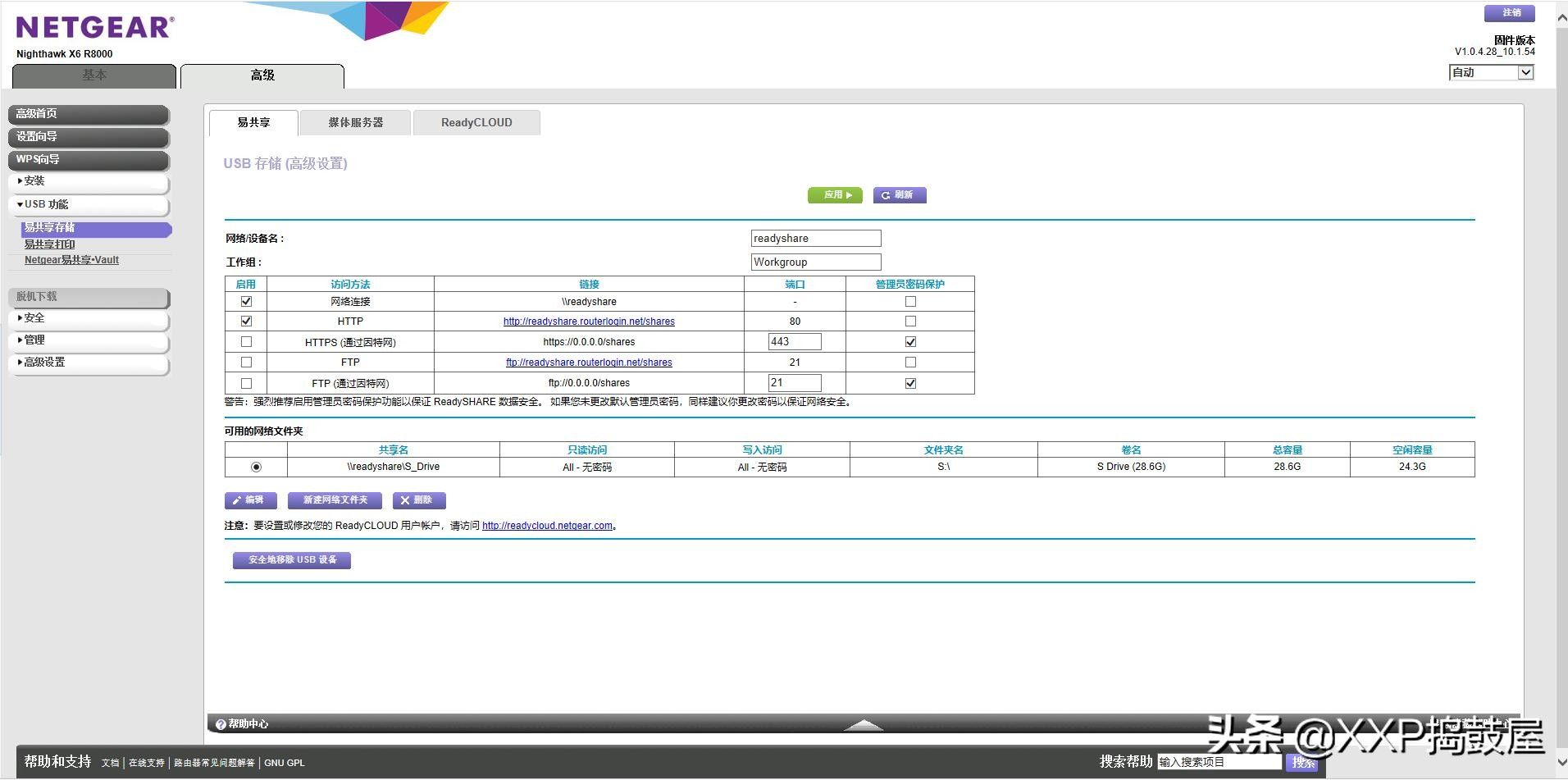The image size is (1568, 780).
Task: Expand help center with the up arrow
Action: 864,725
